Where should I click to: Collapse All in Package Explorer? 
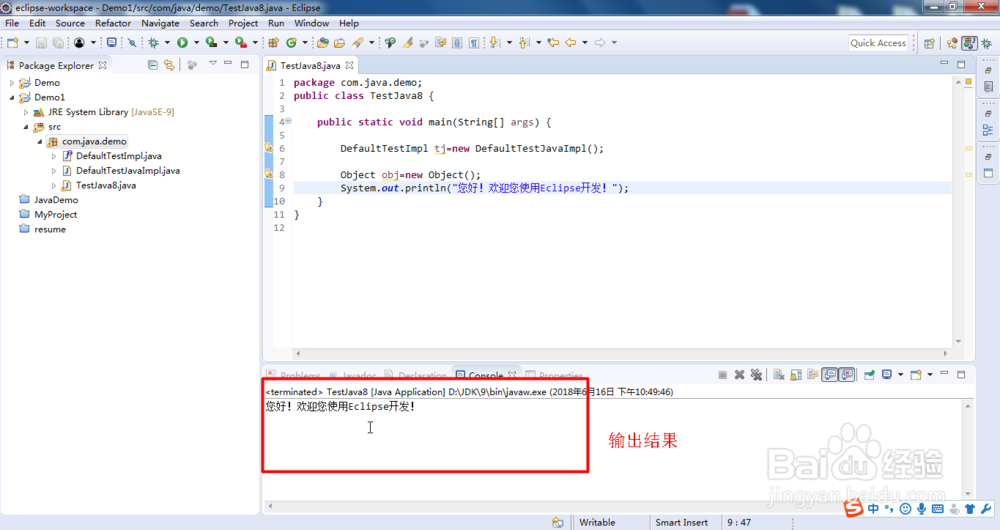pos(152,65)
